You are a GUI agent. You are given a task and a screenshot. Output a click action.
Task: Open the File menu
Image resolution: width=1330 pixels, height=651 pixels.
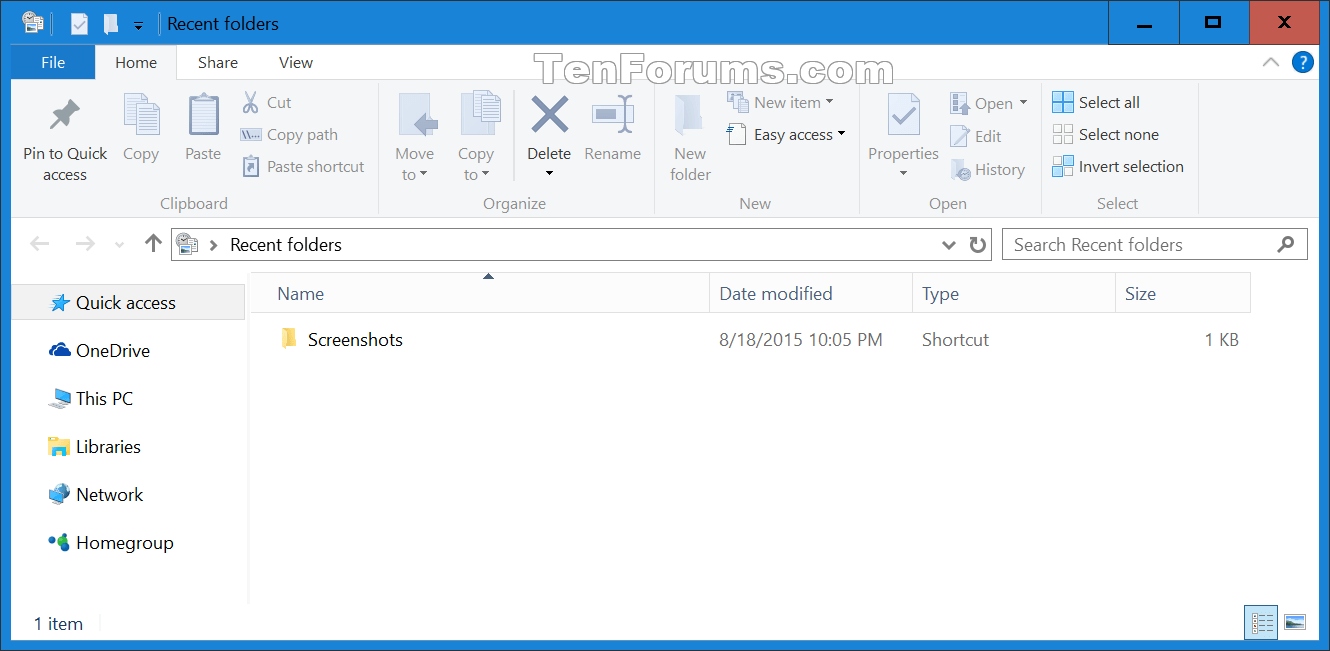(52, 62)
